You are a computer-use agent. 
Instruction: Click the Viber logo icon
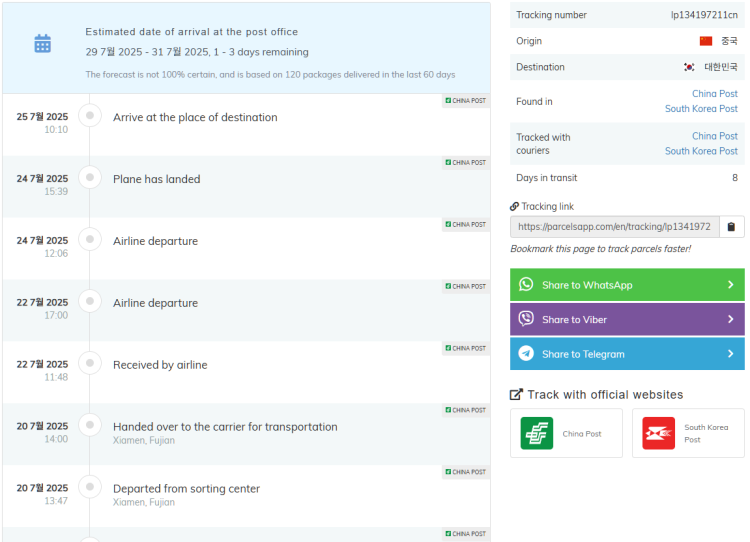pyautogui.click(x=526, y=319)
